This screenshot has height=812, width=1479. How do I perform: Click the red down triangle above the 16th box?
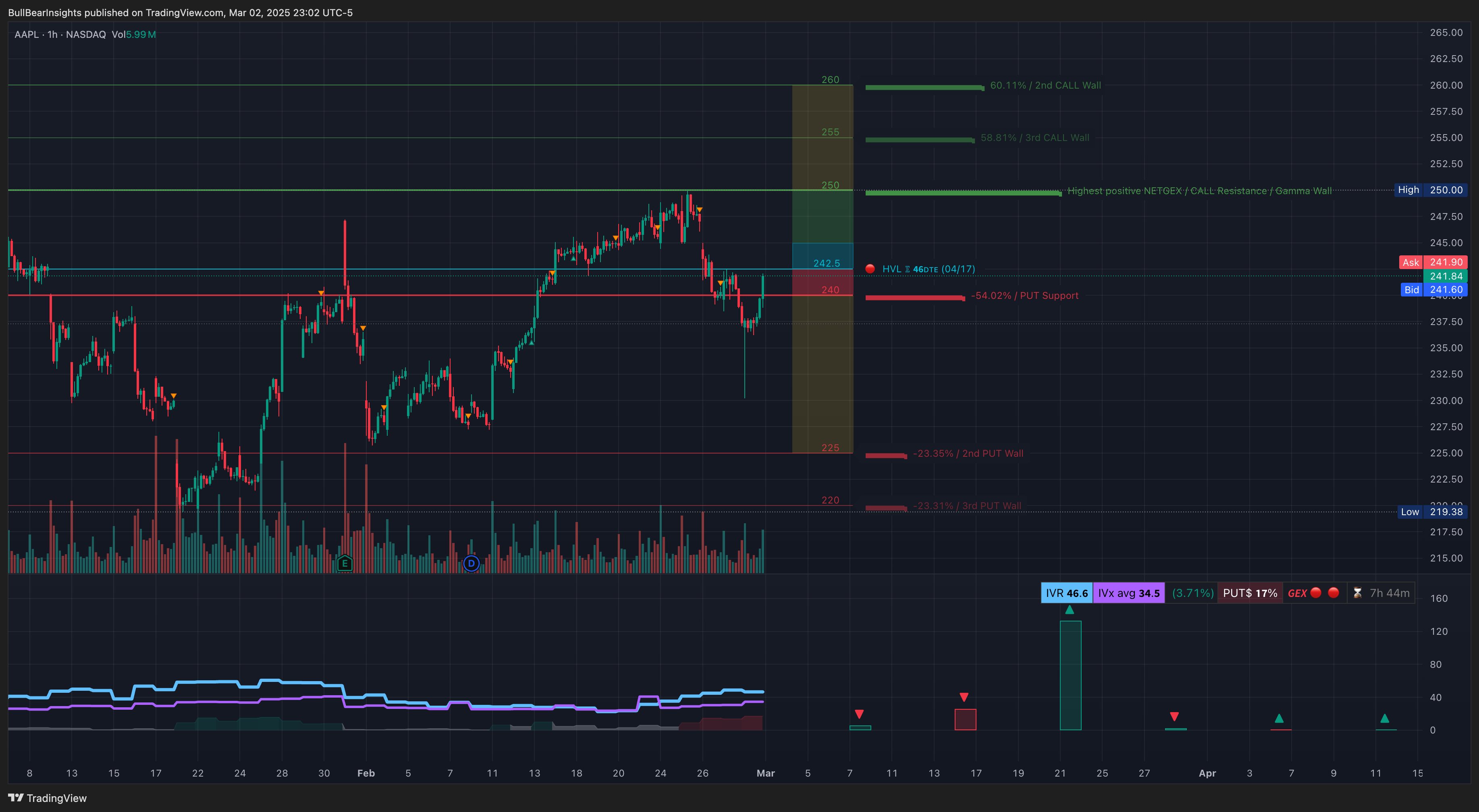pos(964,697)
